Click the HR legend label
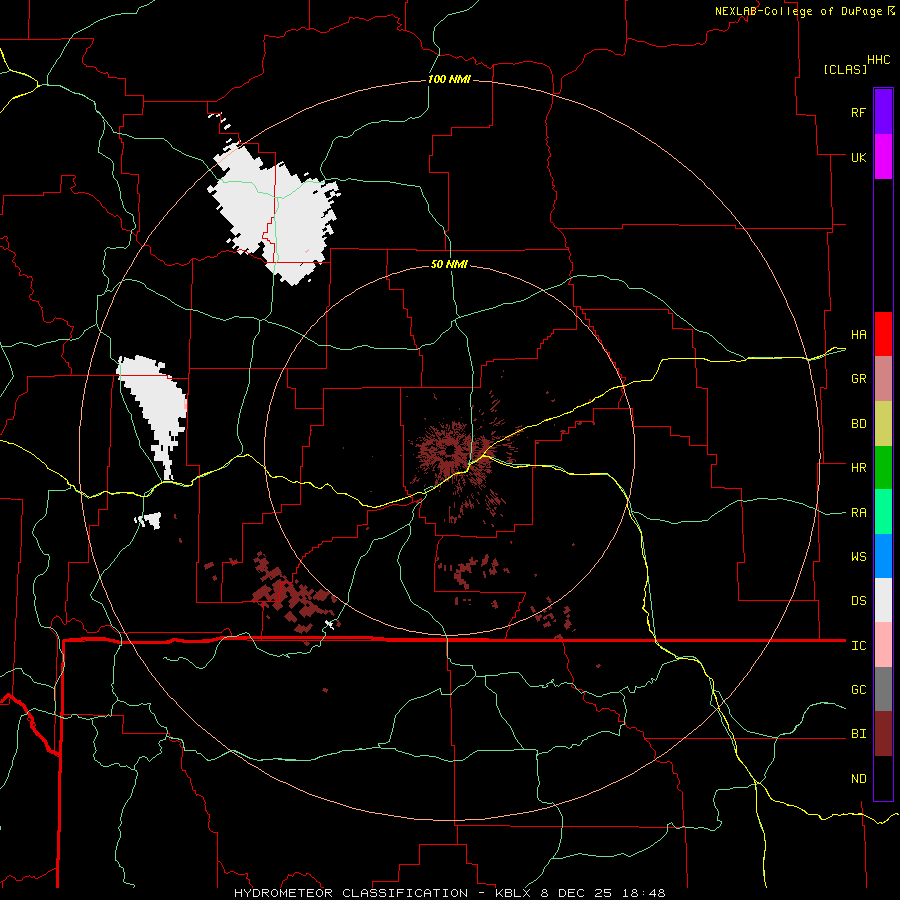 point(858,468)
